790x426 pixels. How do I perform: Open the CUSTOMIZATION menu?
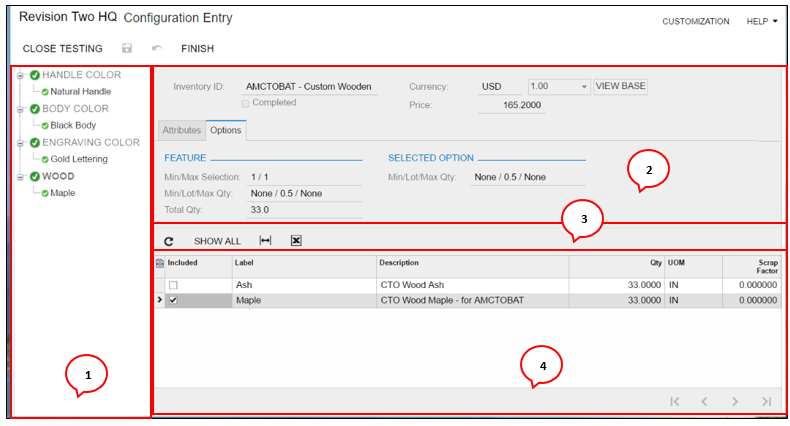695,21
